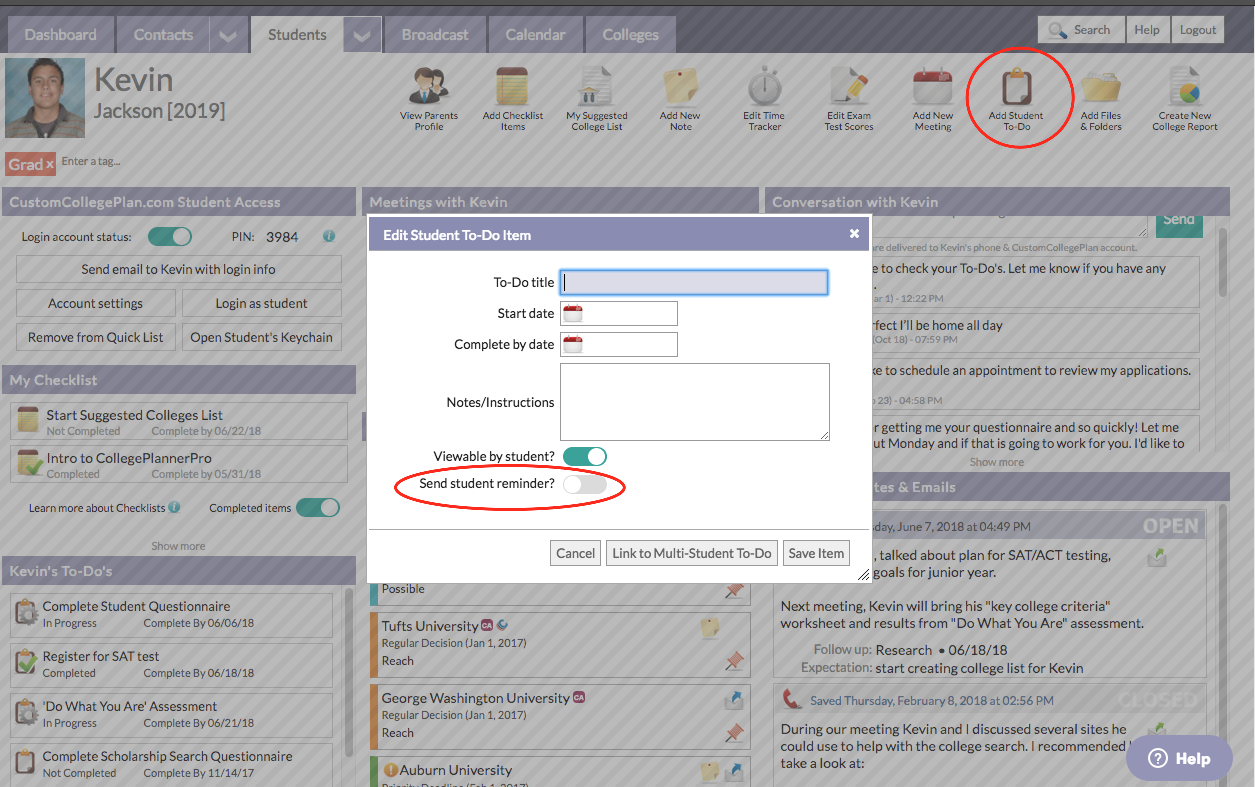Expand the Contacts tab dropdown arrow

tap(227, 35)
